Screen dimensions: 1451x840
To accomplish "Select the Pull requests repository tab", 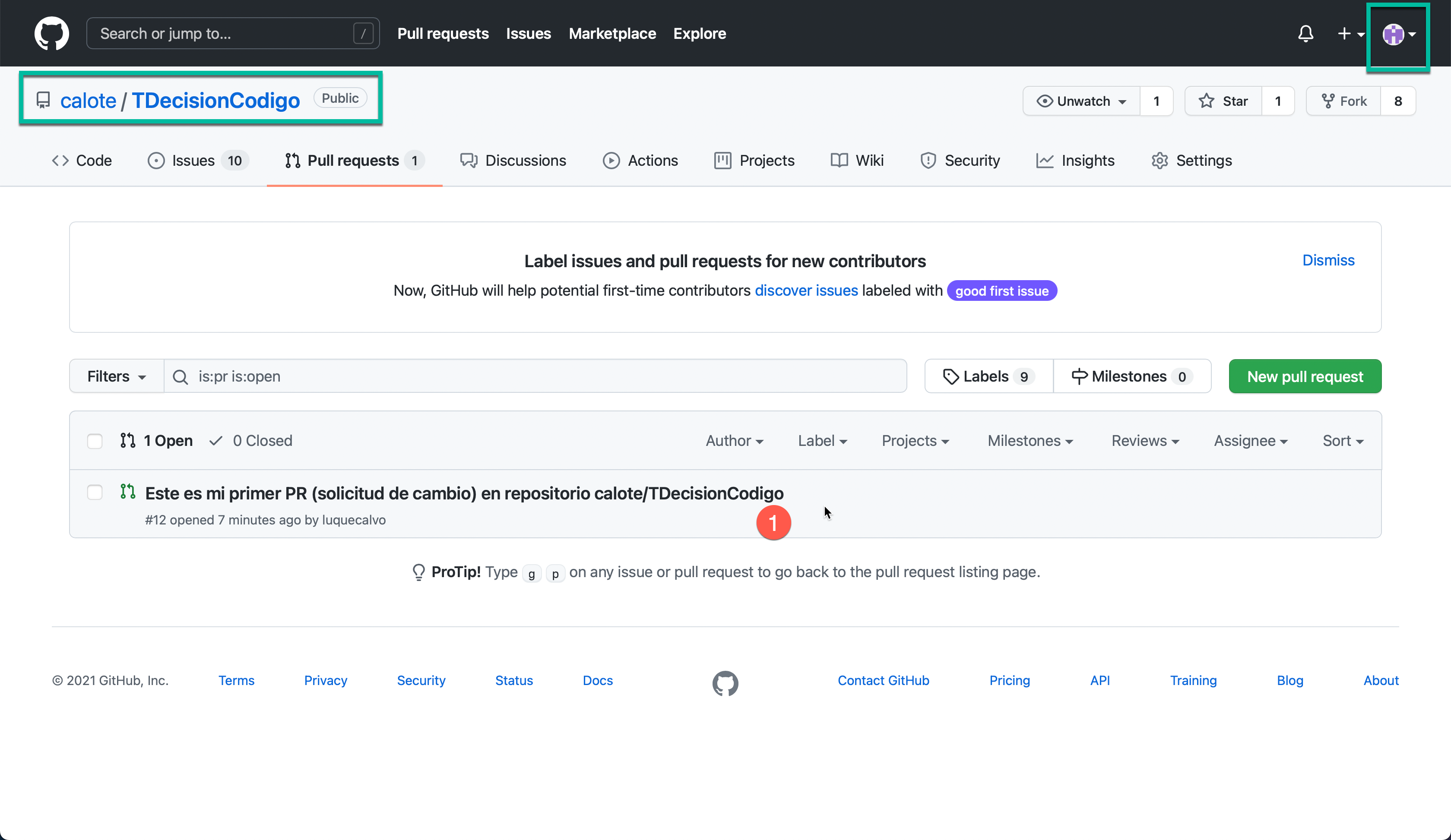I will [354, 161].
